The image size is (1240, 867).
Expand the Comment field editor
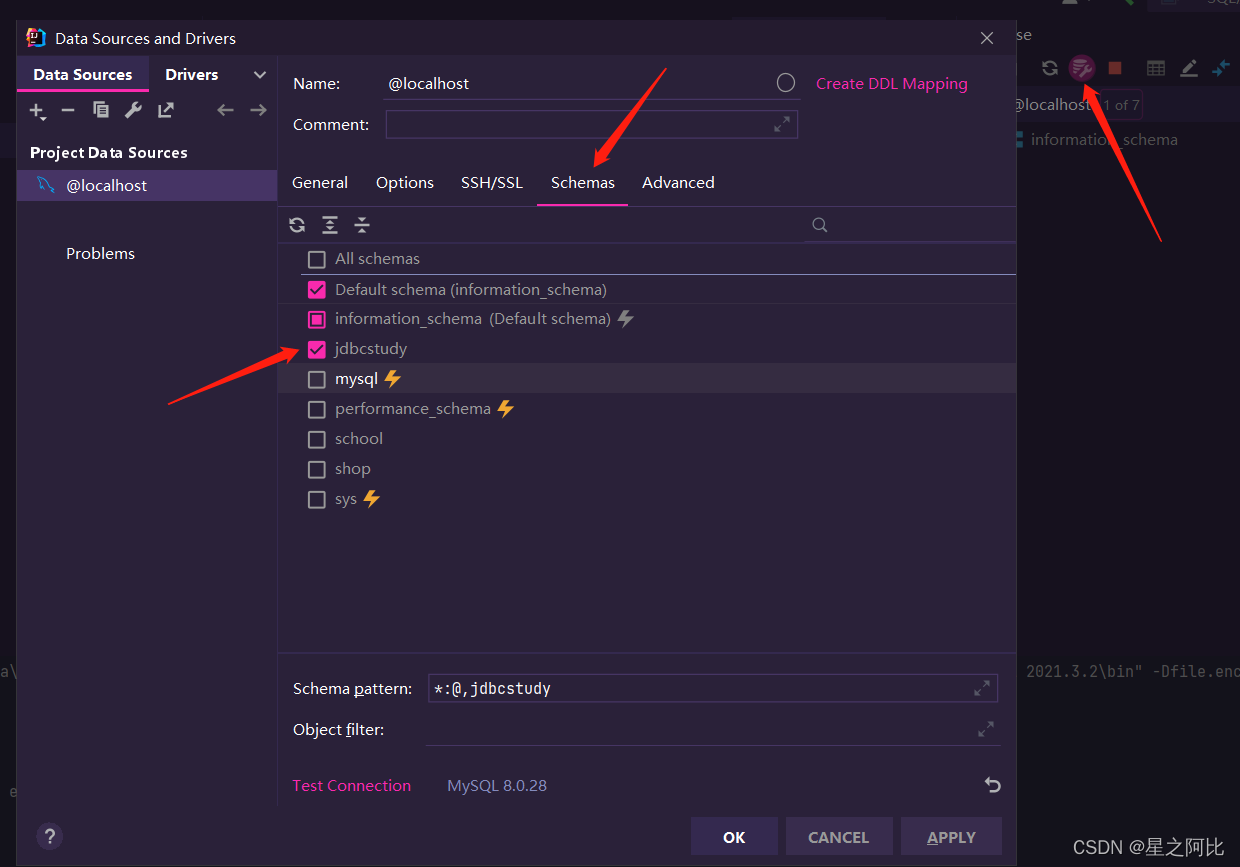(x=781, y=125)
